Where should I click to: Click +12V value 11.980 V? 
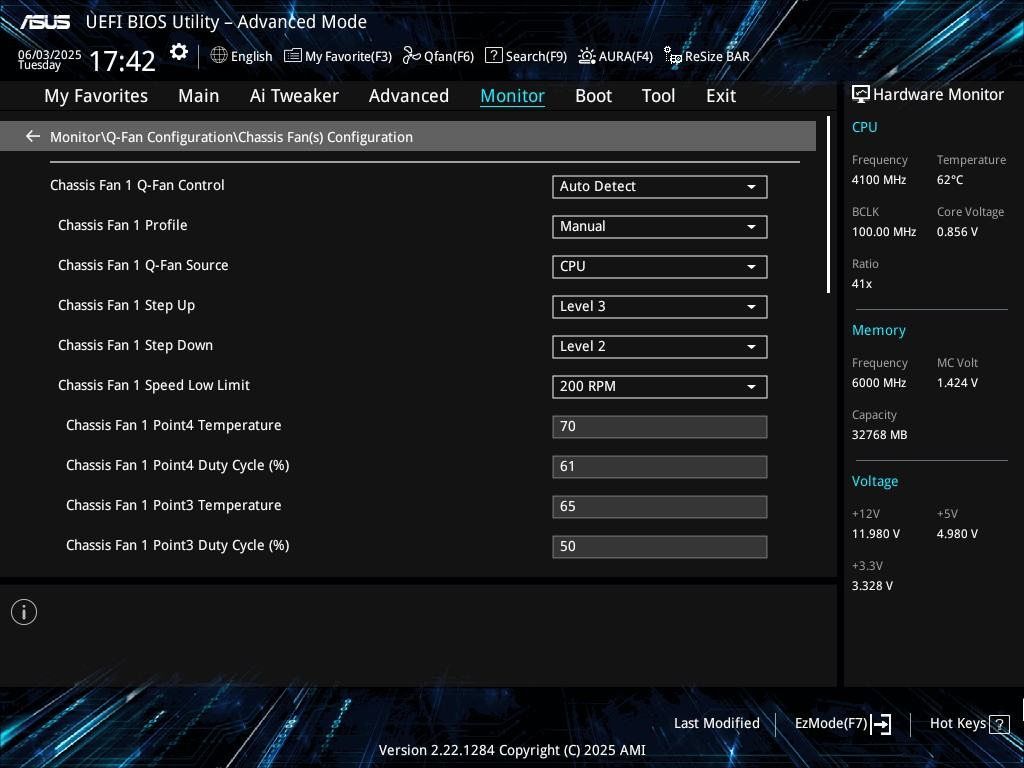coord(875,534)
